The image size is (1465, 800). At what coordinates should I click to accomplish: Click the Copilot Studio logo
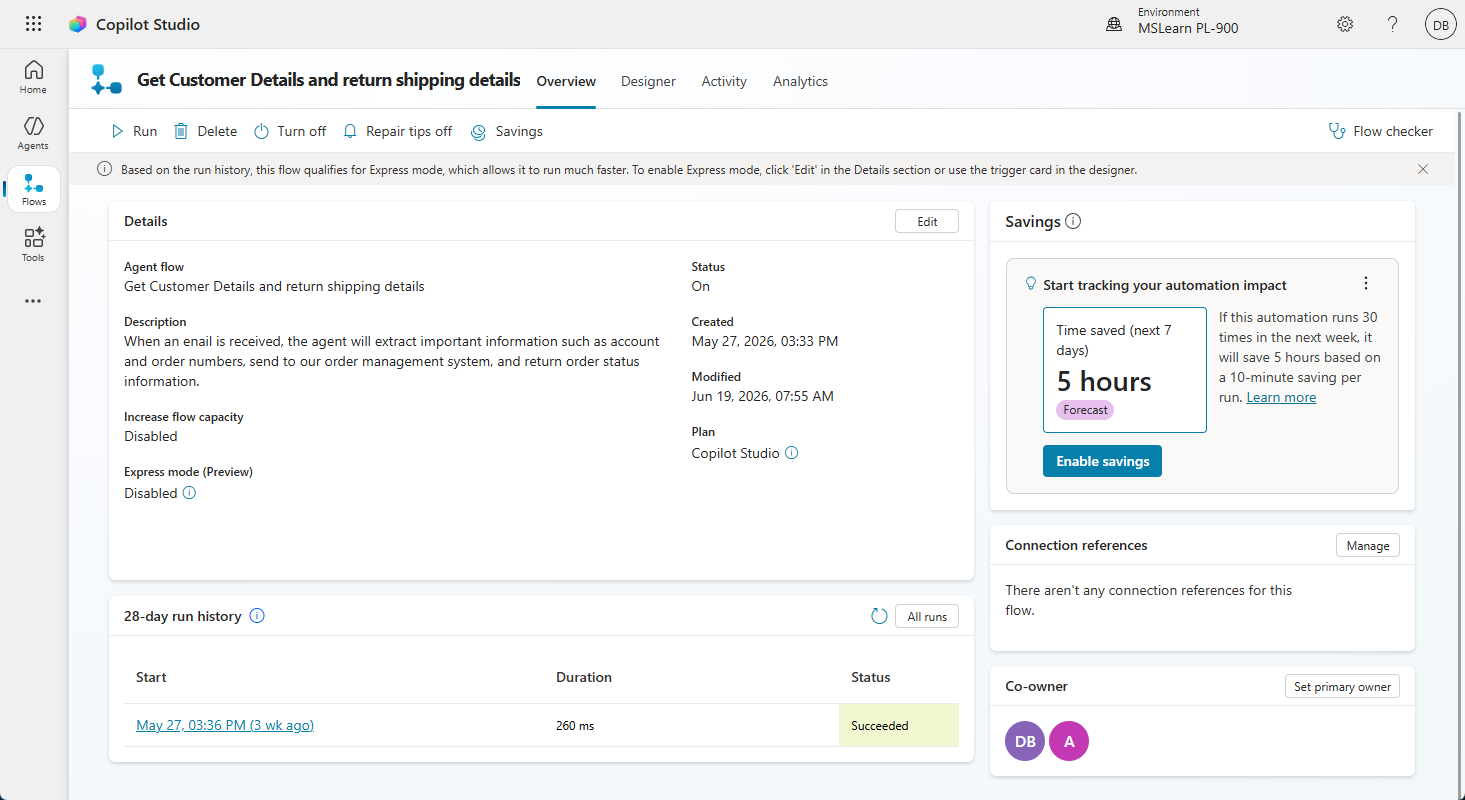pos(77,24)
